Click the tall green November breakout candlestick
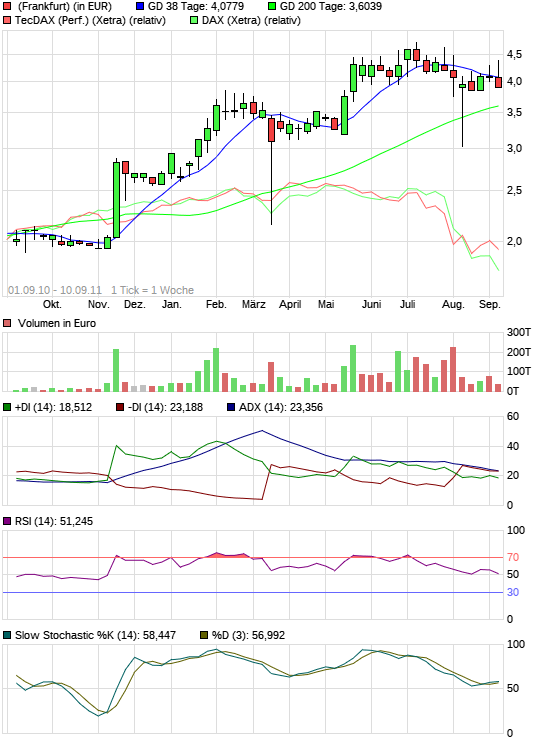The width and height of the screenshot is (545, 743). click(116, 199)
